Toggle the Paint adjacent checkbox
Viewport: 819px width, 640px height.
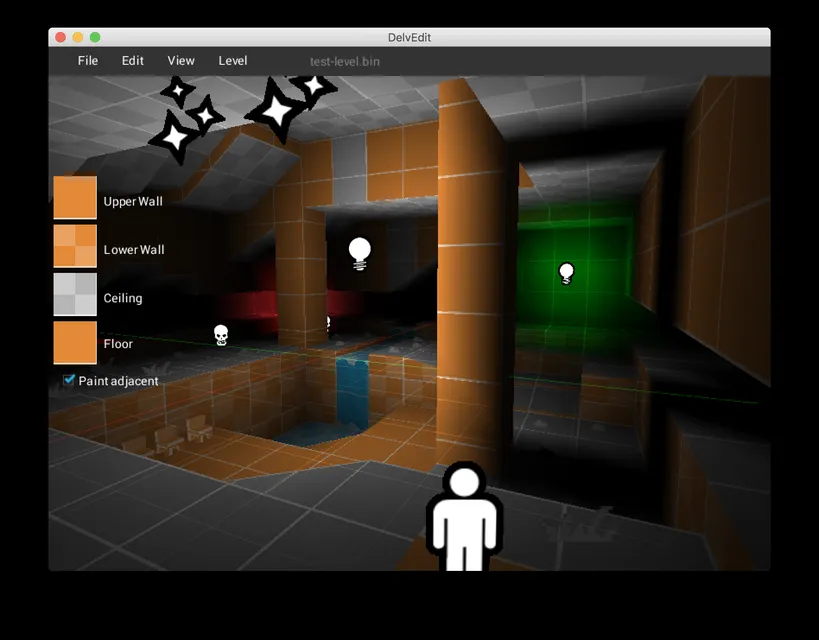pyautogui.click(x=69, y=380)
